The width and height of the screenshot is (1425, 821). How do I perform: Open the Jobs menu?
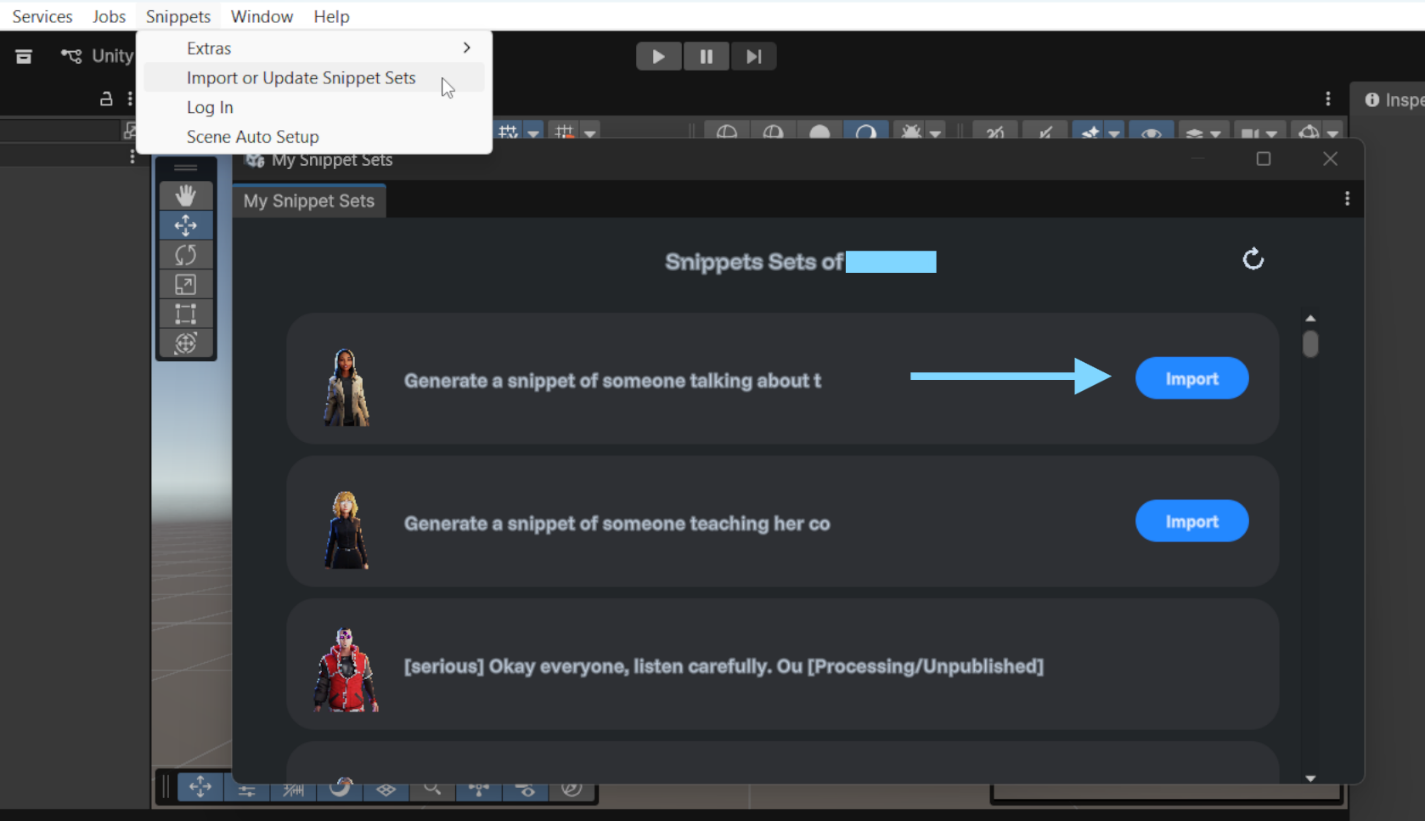click(109, 16)
